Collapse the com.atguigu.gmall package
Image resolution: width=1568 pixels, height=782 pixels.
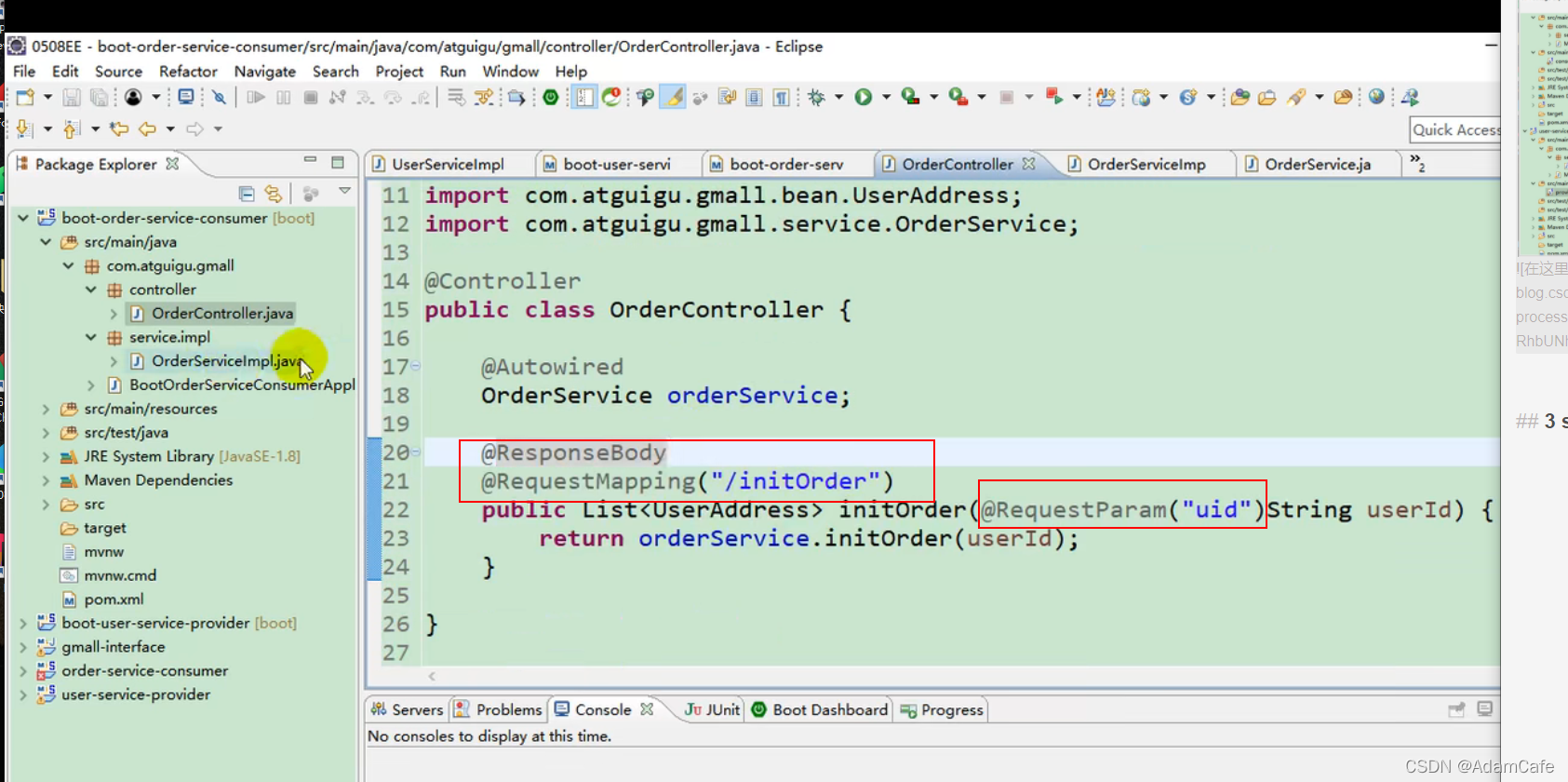[x=68, y=265]
